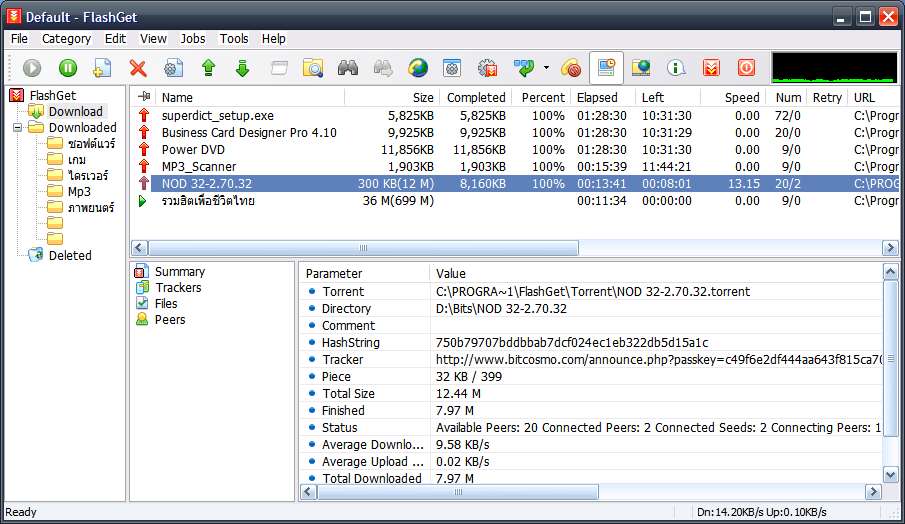Select superdict_setup.exe download row
This screenshot has height=524, width=905.
[x=517, y=115]
